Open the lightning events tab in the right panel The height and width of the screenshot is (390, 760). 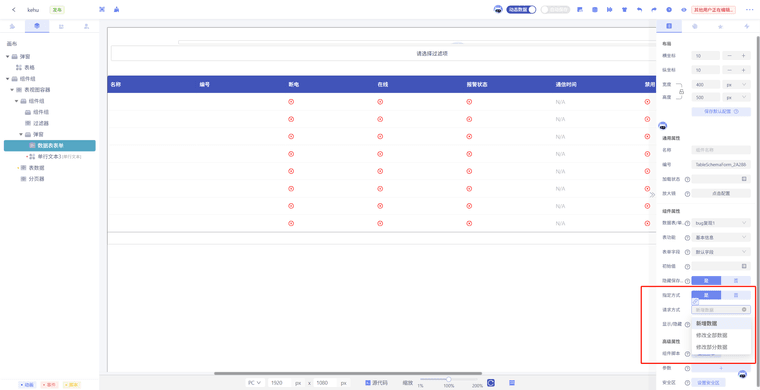click(x=746, y=26)
